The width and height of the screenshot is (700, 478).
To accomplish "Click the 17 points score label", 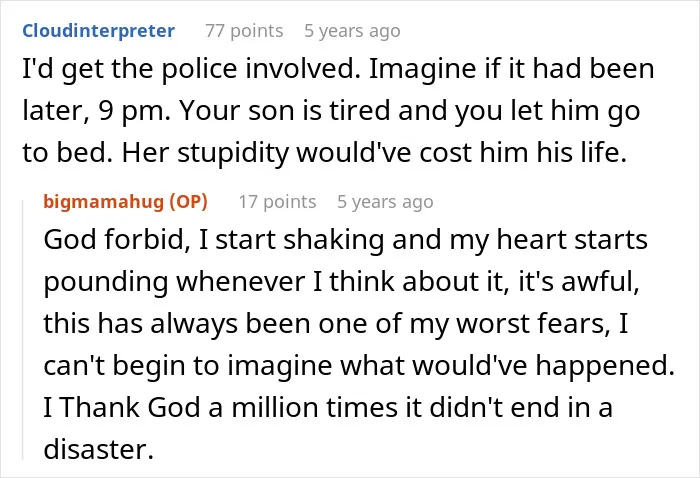I will (x=277, y=202).
